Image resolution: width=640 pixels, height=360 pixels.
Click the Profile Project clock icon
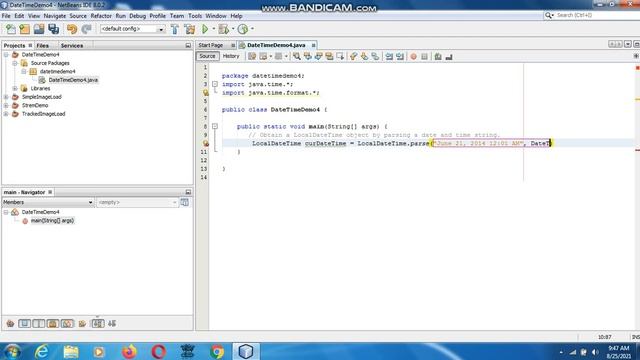(242, 29)
